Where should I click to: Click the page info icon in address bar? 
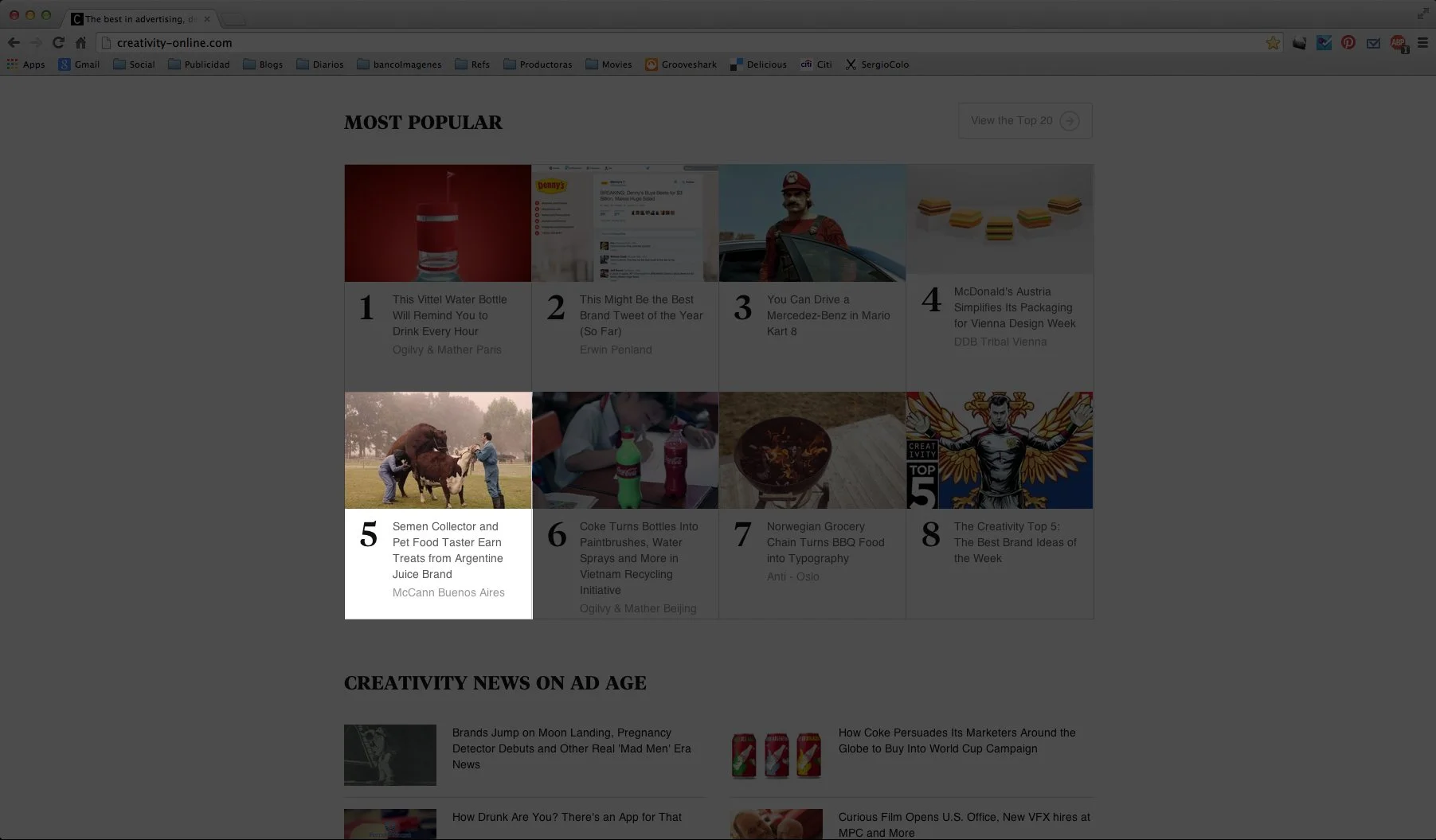[x=107, y=43]
